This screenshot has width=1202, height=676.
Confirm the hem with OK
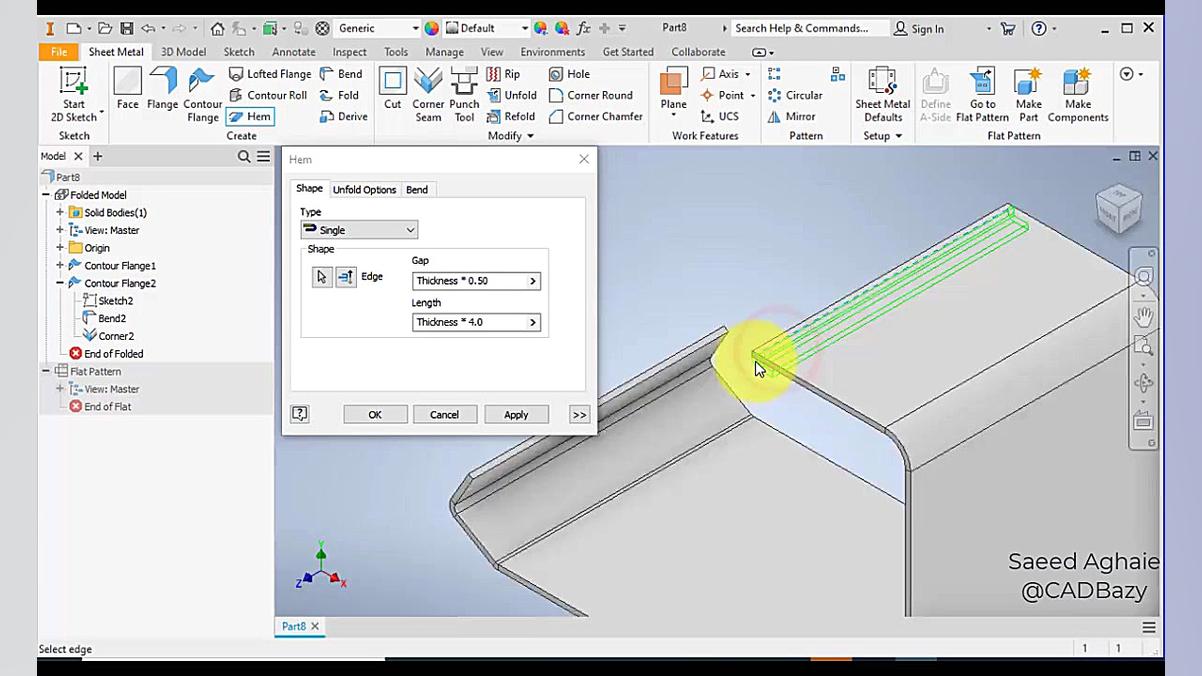375,414
